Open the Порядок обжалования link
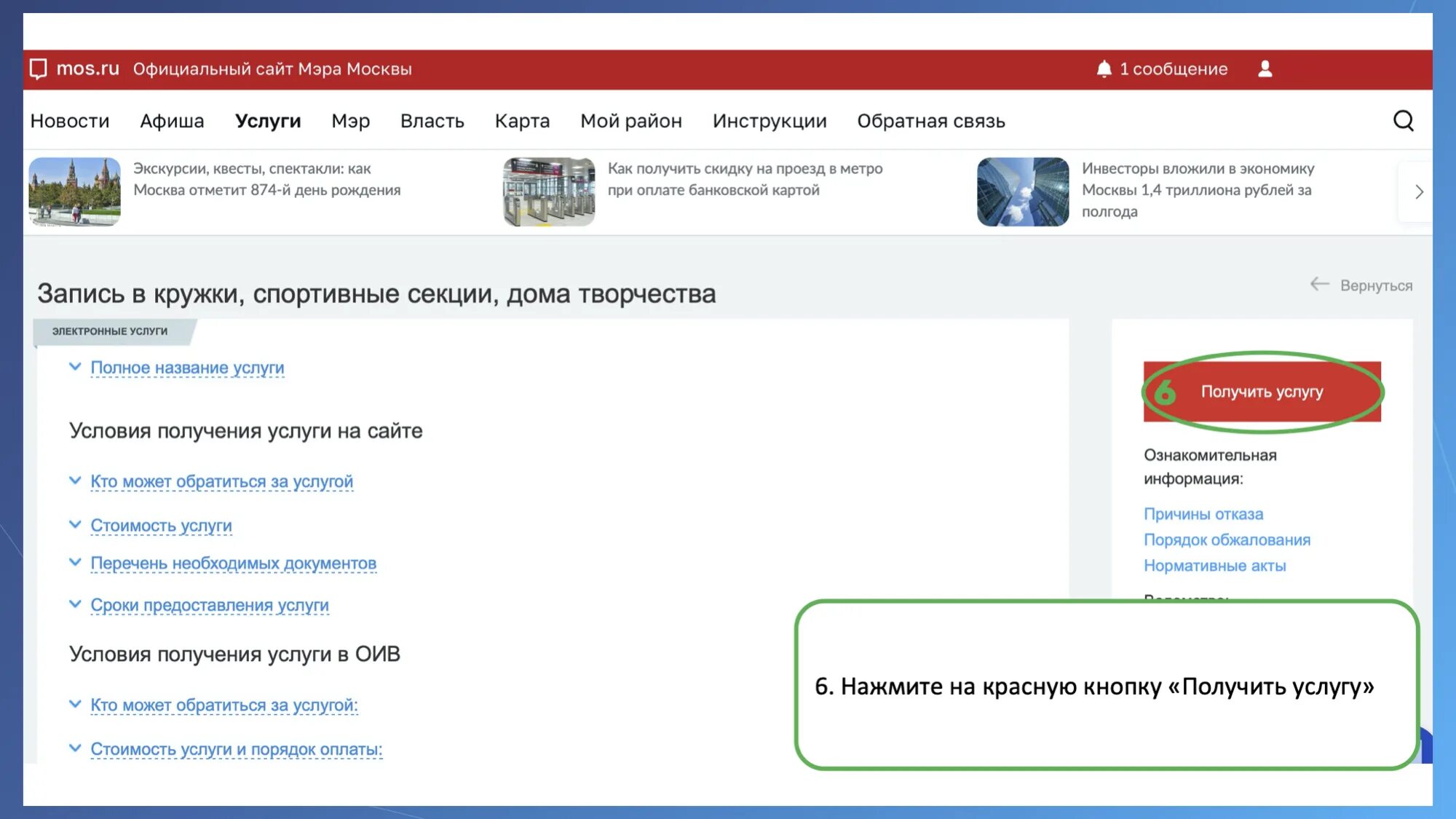1456x819 pixels. point(1227,540)
